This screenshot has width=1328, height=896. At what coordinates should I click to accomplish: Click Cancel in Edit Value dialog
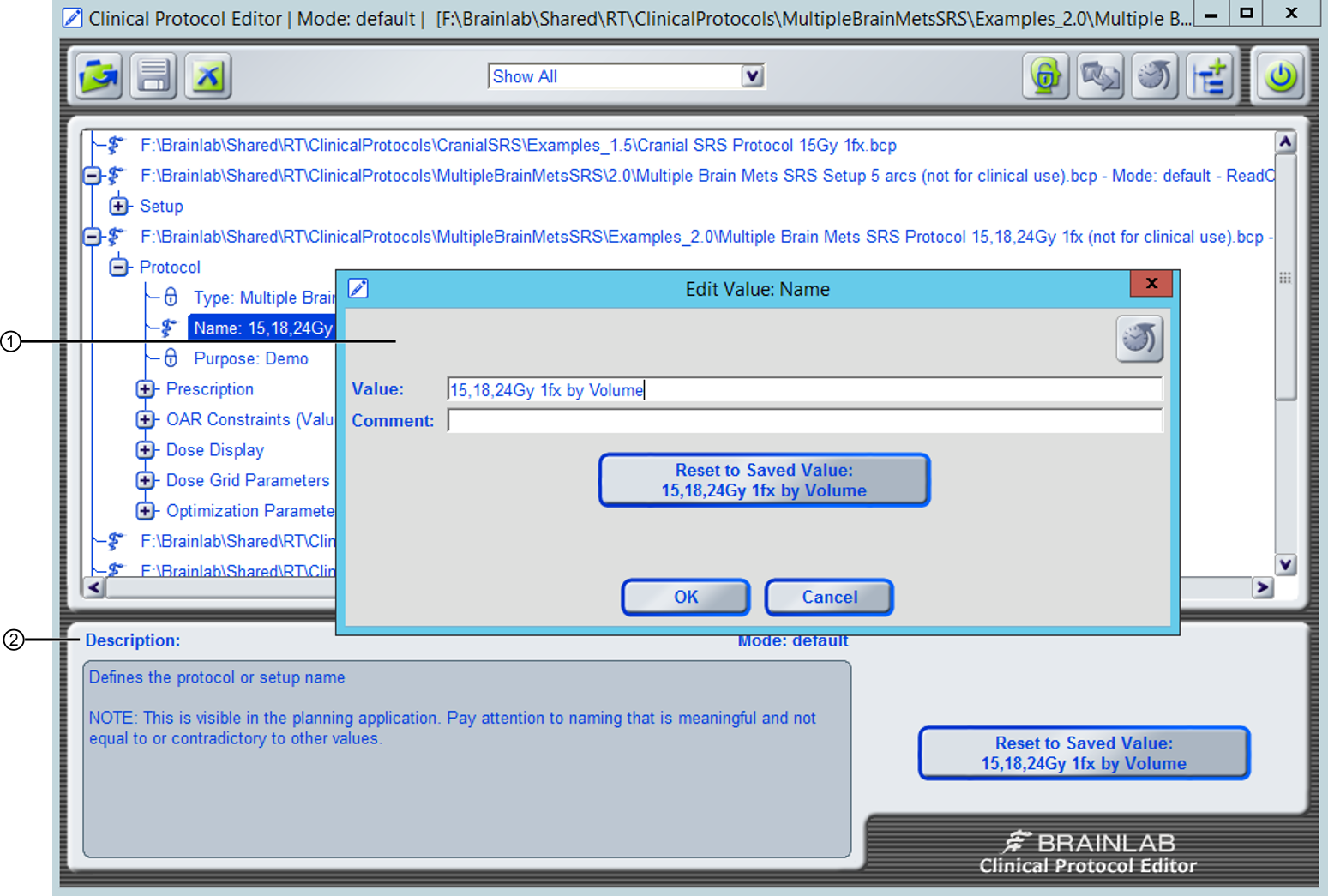pyautogui.click(x=829, y=597)
